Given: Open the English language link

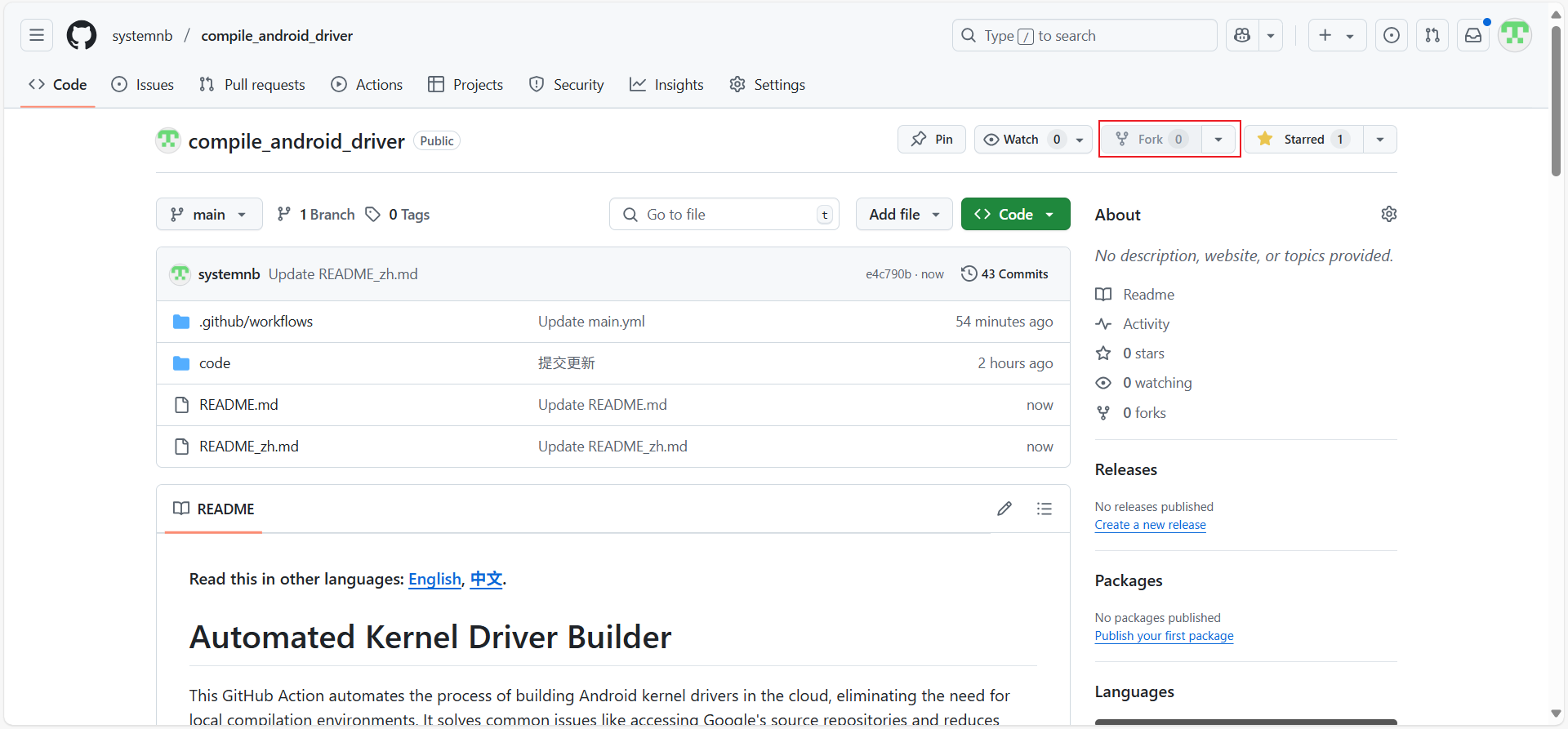Looking at the screenshot, I should (x=434, y=579).
